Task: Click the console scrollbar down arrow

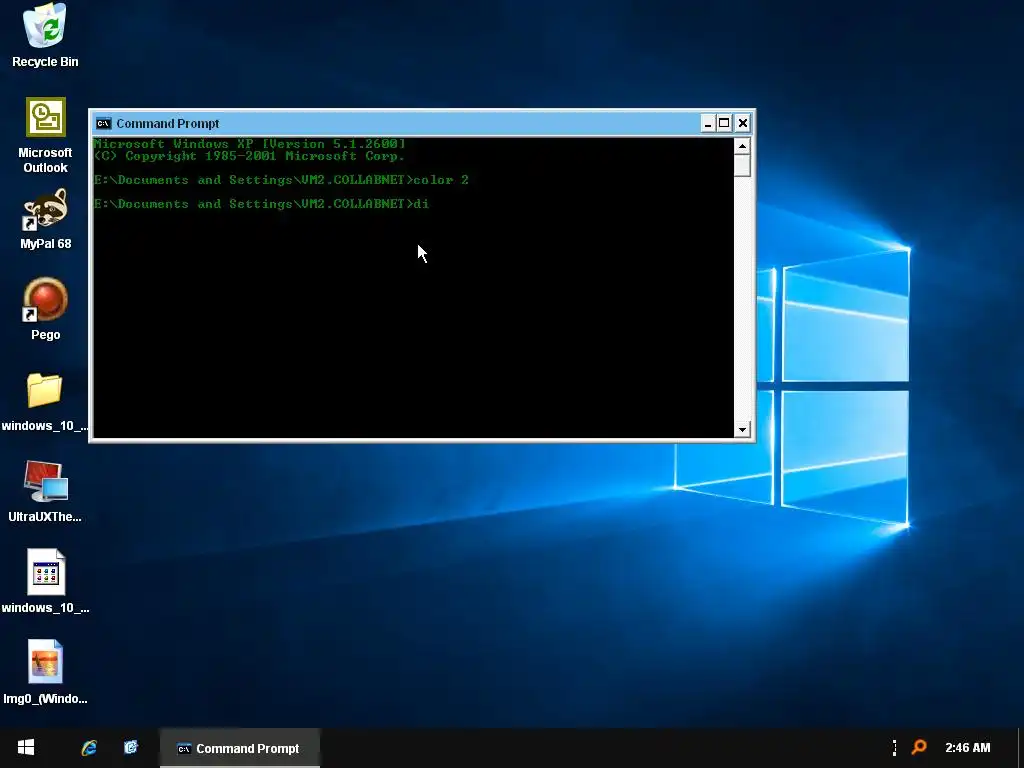Action: pos(742,430)
